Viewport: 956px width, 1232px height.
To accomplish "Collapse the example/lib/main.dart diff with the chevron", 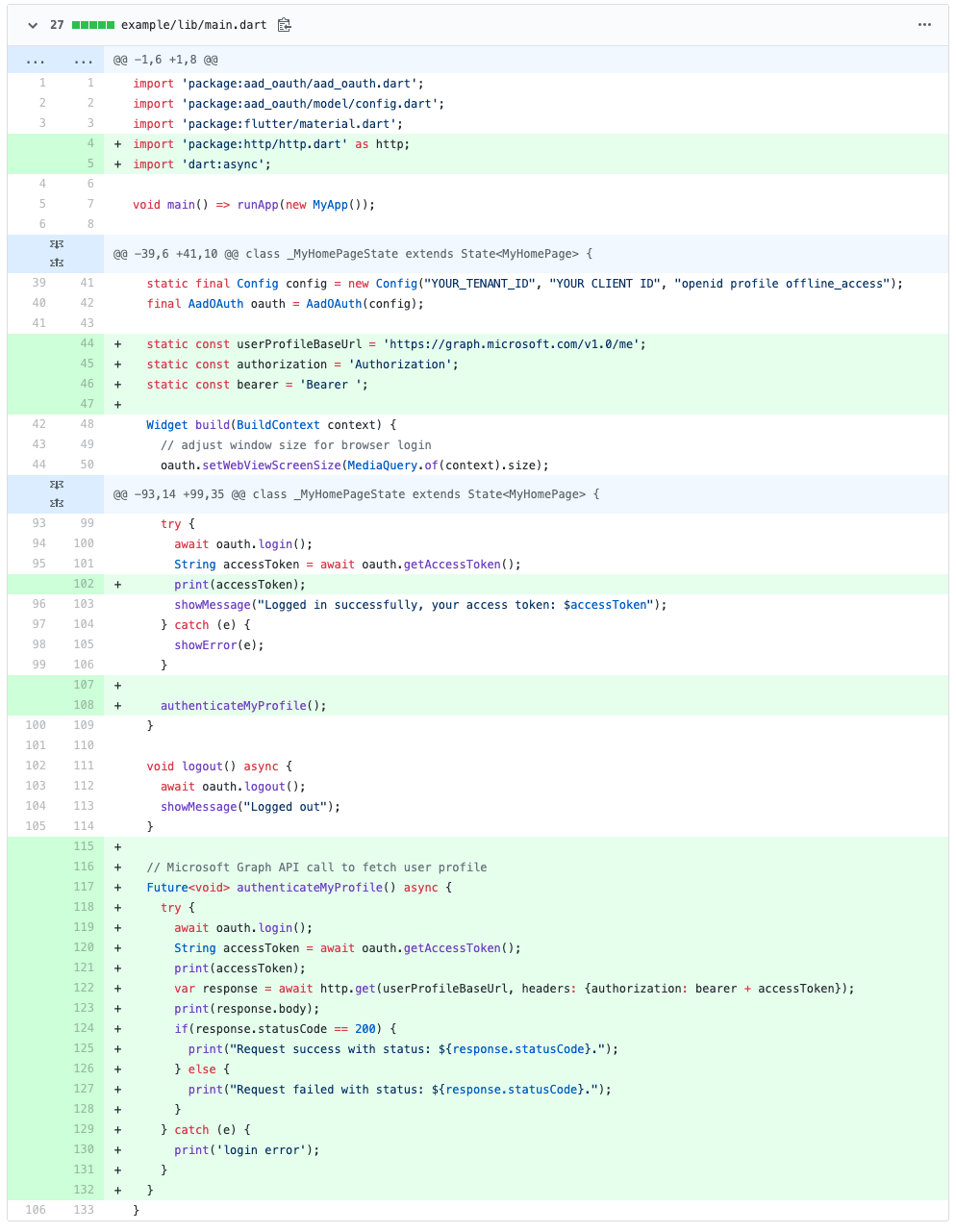I will click(x=32, y=25).
